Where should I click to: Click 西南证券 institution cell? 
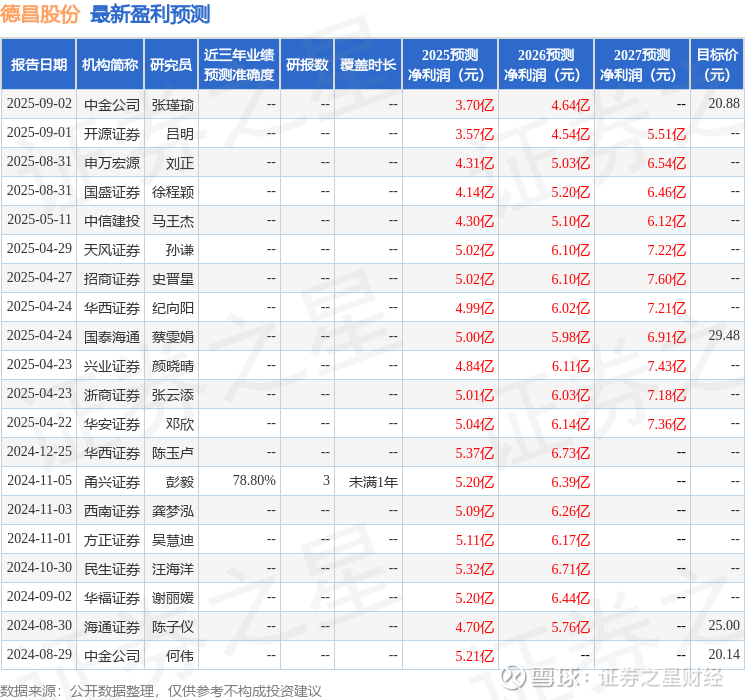(112, 511)
